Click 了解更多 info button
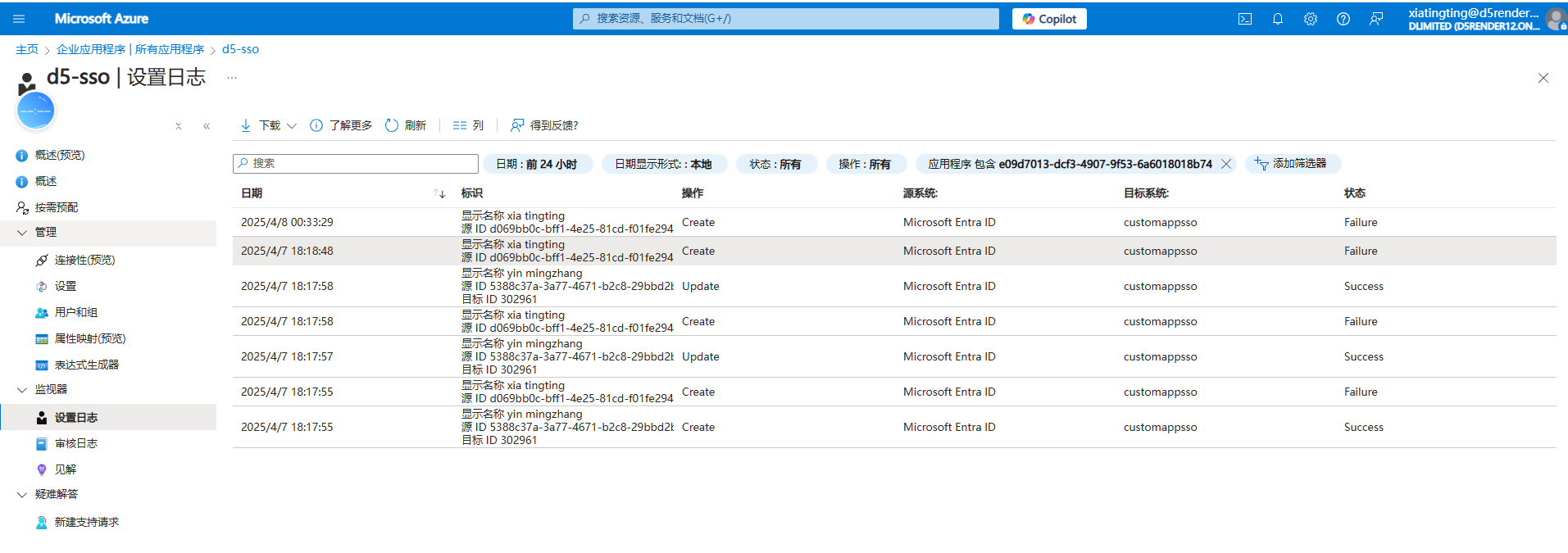The width and height of the screenshot is (1568, 553). pos(341,125)
